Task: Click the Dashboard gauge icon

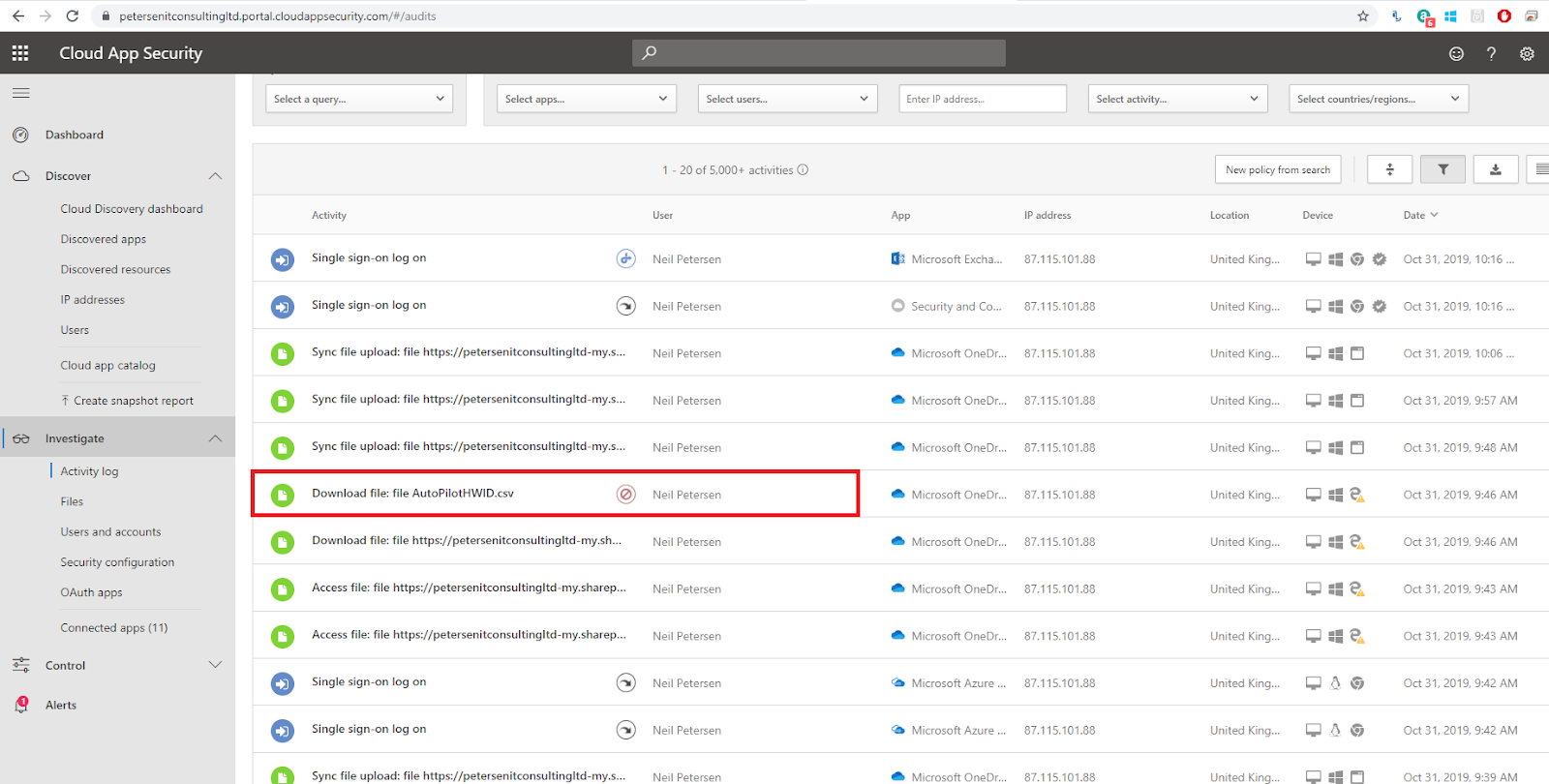Action: pos(20,135)
